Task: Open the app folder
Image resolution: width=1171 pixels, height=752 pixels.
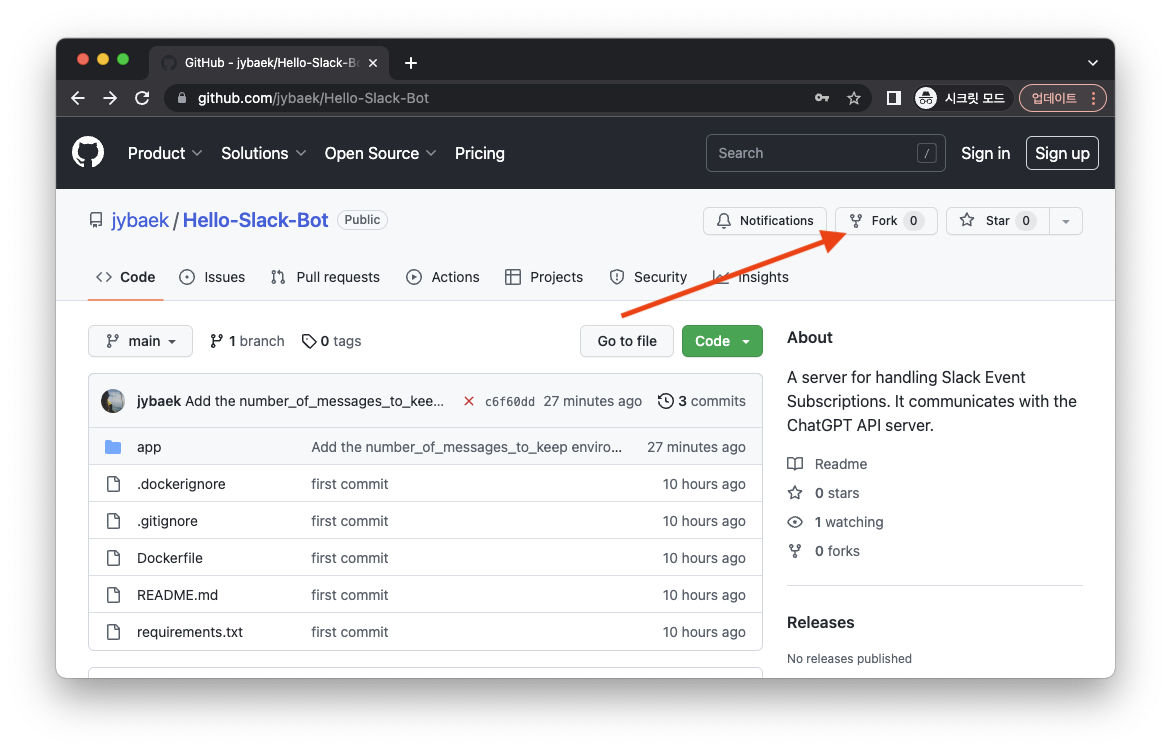Action: click(x=149, y=447)
